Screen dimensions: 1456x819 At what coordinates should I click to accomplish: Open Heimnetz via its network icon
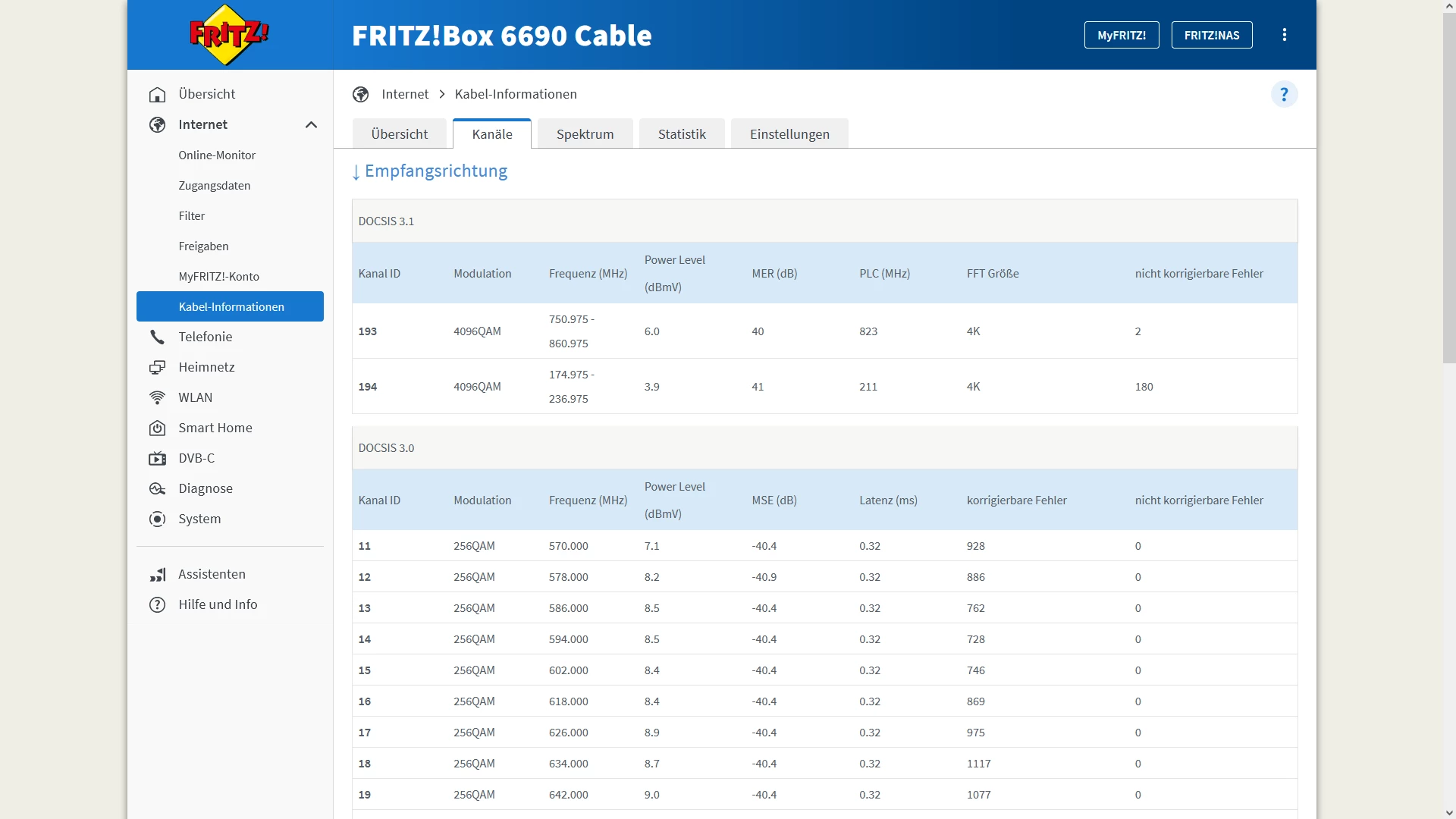pos(157,367)
